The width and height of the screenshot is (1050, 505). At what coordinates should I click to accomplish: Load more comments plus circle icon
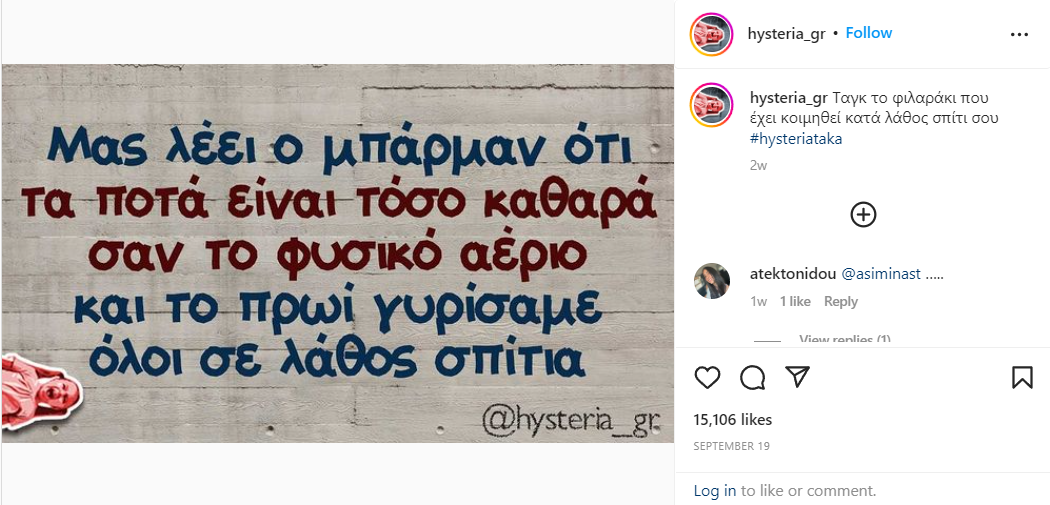click(863, 214)
